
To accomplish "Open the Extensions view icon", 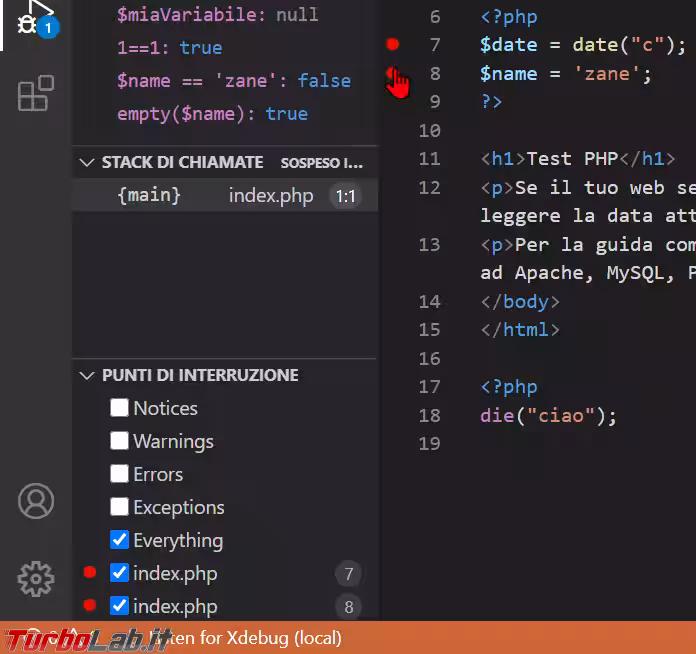I will [x=36, y=94].
